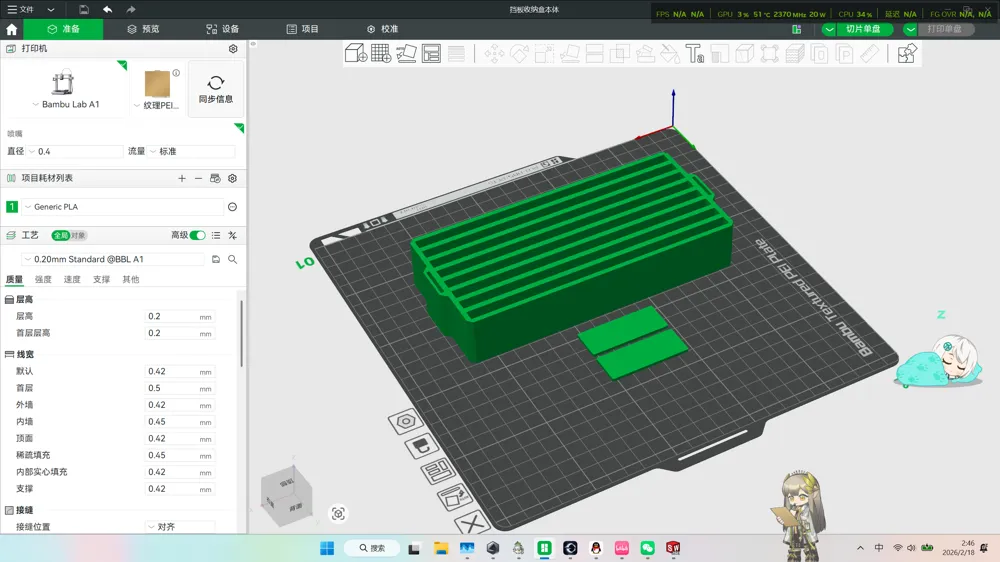The image size is (1000, 562).
Task: Switch to the 项目 tab
Action: (302, 29)
